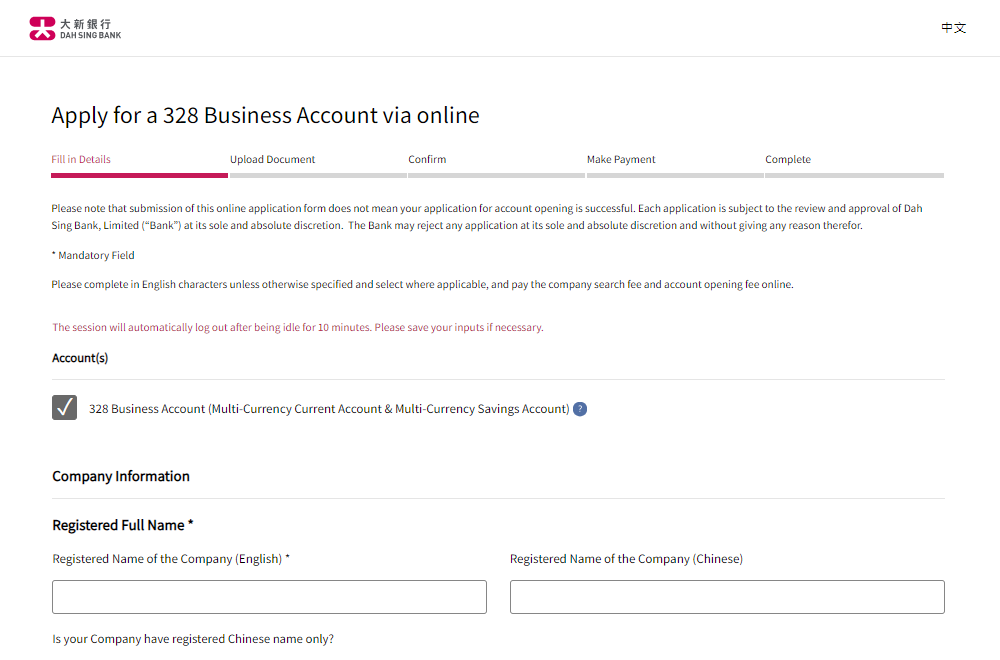
Task: Click the checkmark icon in the account checkbox
Action: (64, 408)
